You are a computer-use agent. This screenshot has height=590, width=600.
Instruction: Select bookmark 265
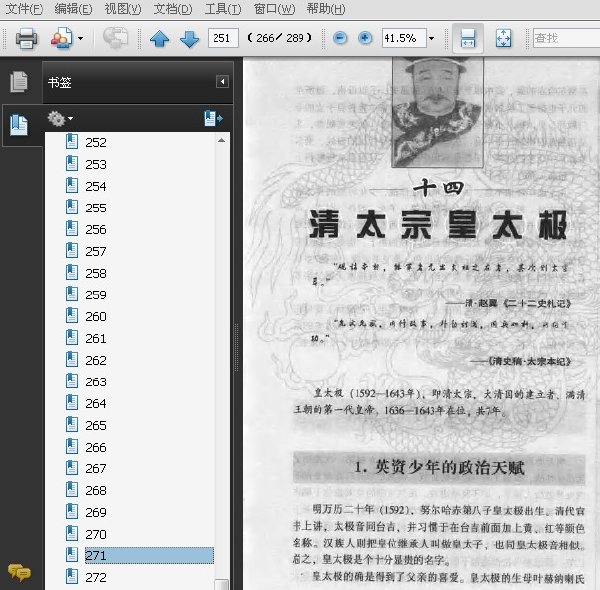pos(96,425)
